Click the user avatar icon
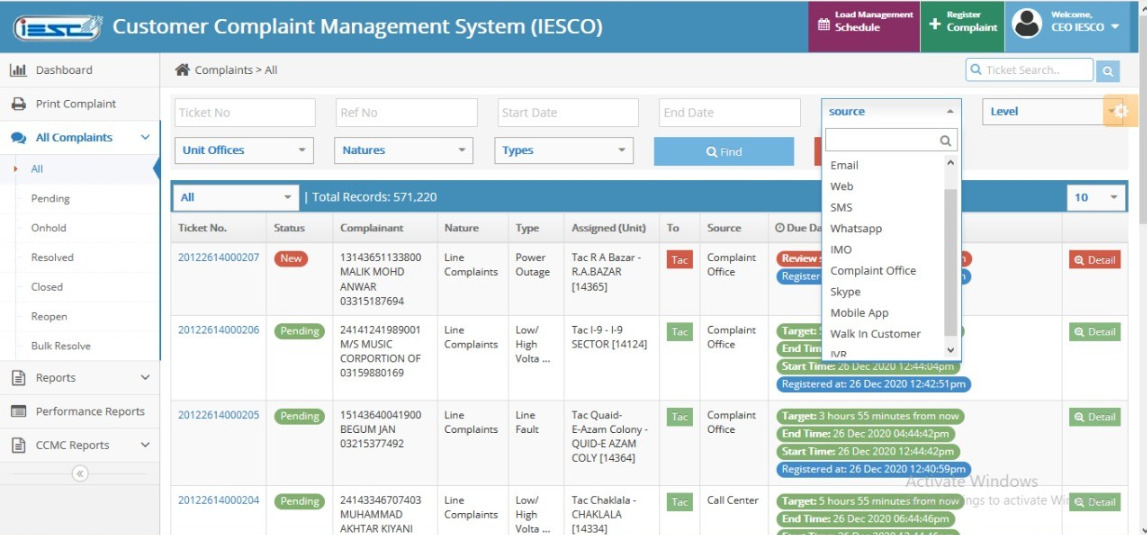 (1027, 23)
